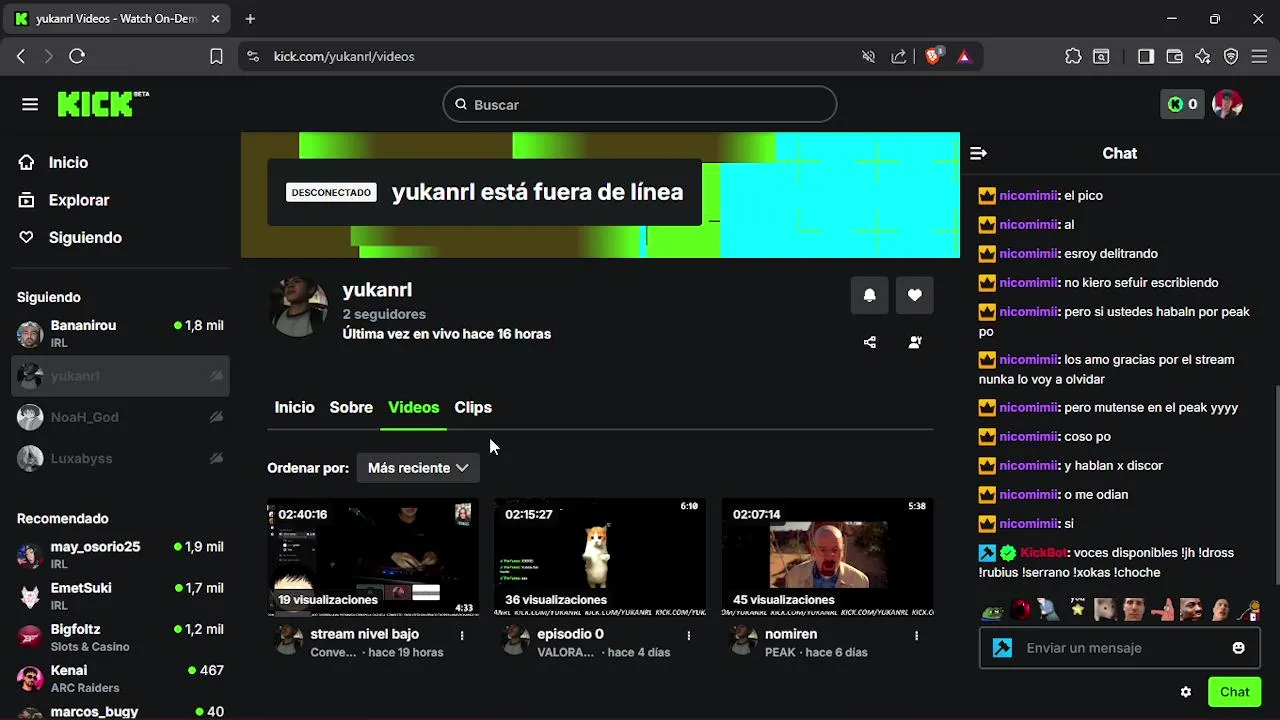Share the yukanrl channel
Viewport: 1280px width, 720px height.
(870, 342)
